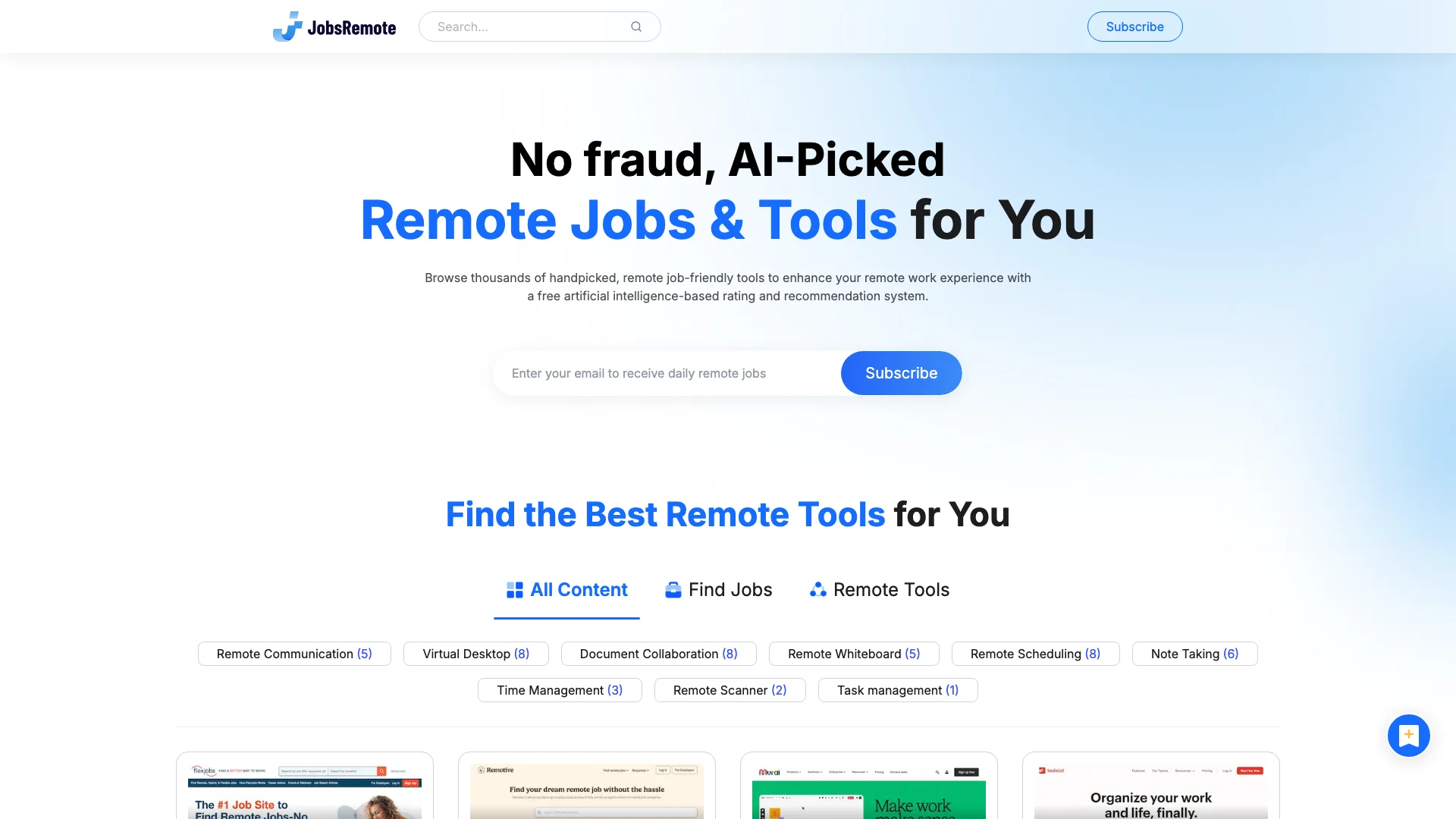Viewport: 1456px width, 819px height.
Task: Click the All Content tab icon
Action: (x=514, y=589)
